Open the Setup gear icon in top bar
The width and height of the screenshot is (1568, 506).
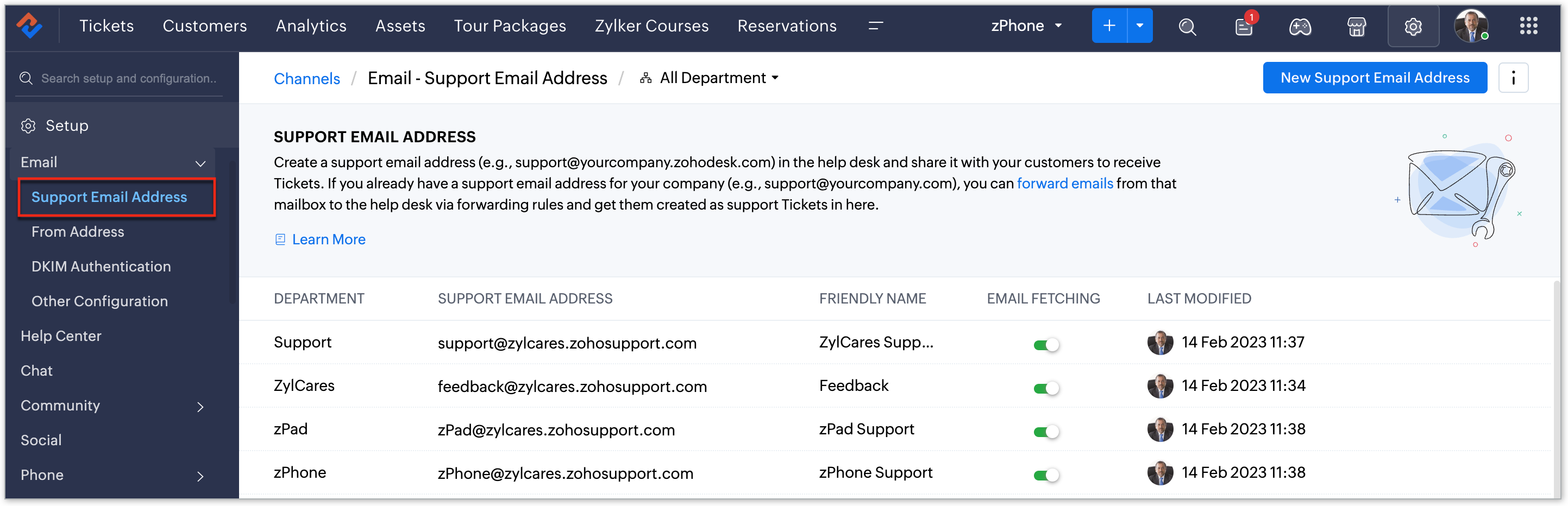coord(1413,26)
